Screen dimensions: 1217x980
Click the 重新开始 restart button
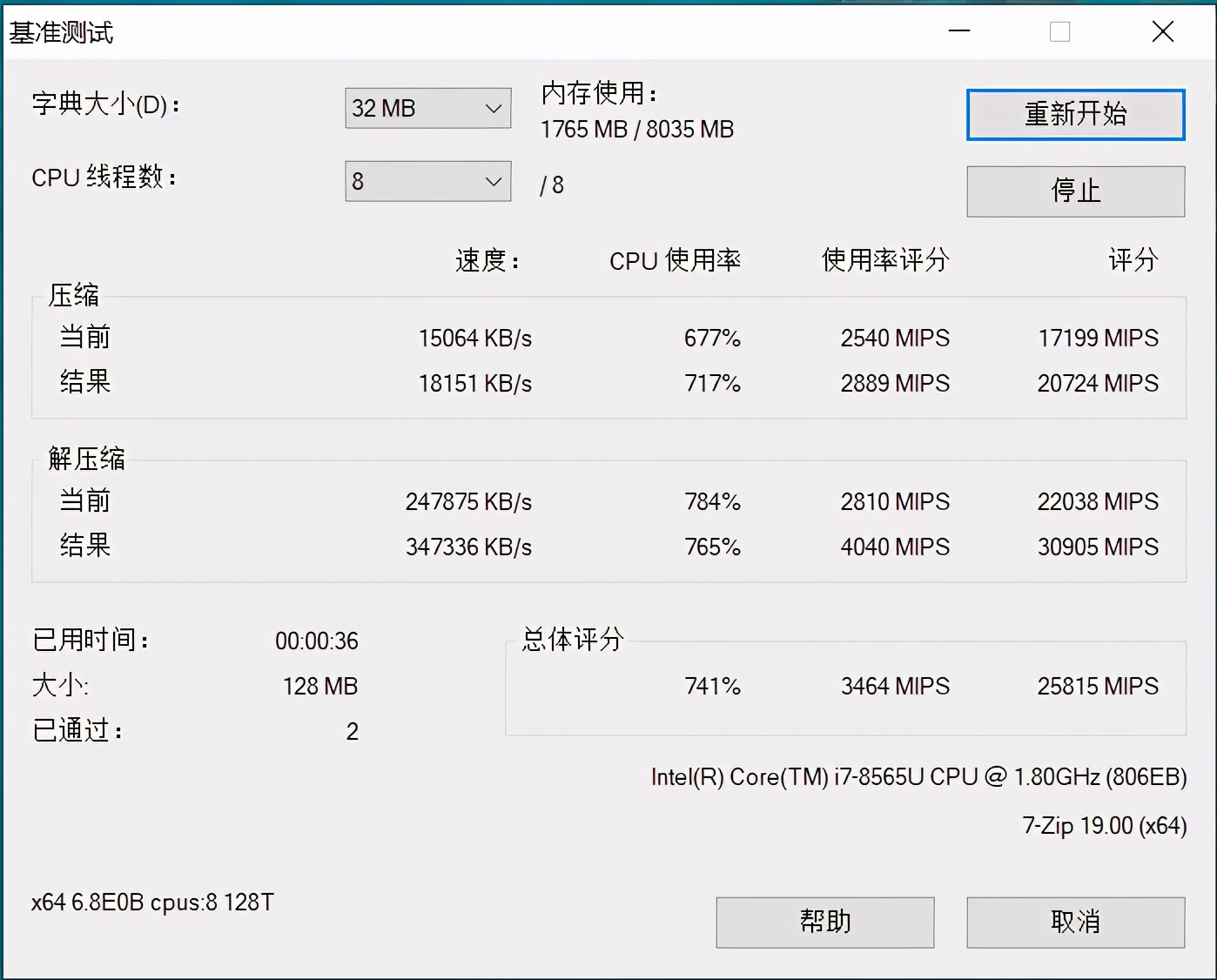tap(1075, 114)
